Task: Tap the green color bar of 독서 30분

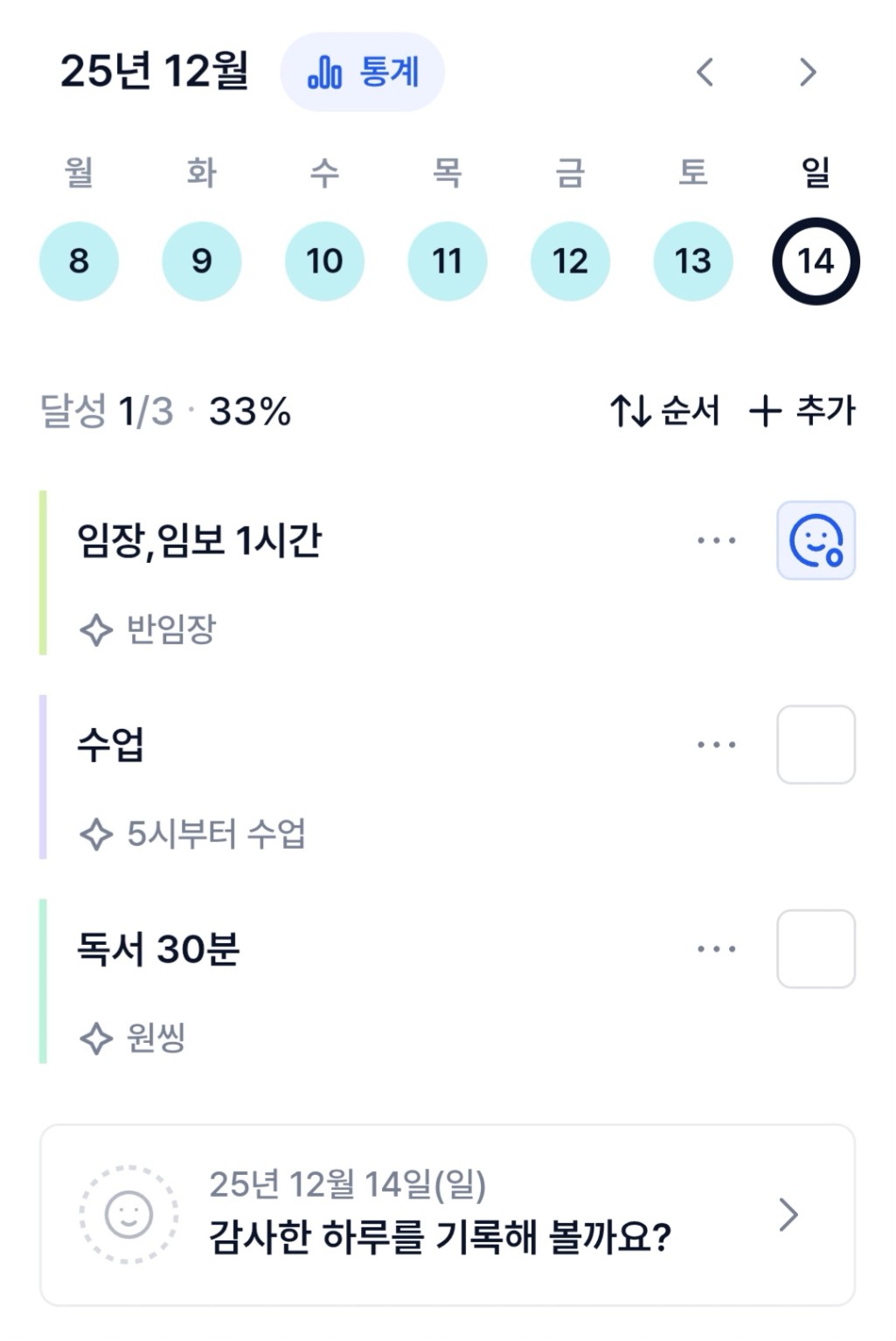Action: pos(43,981)
